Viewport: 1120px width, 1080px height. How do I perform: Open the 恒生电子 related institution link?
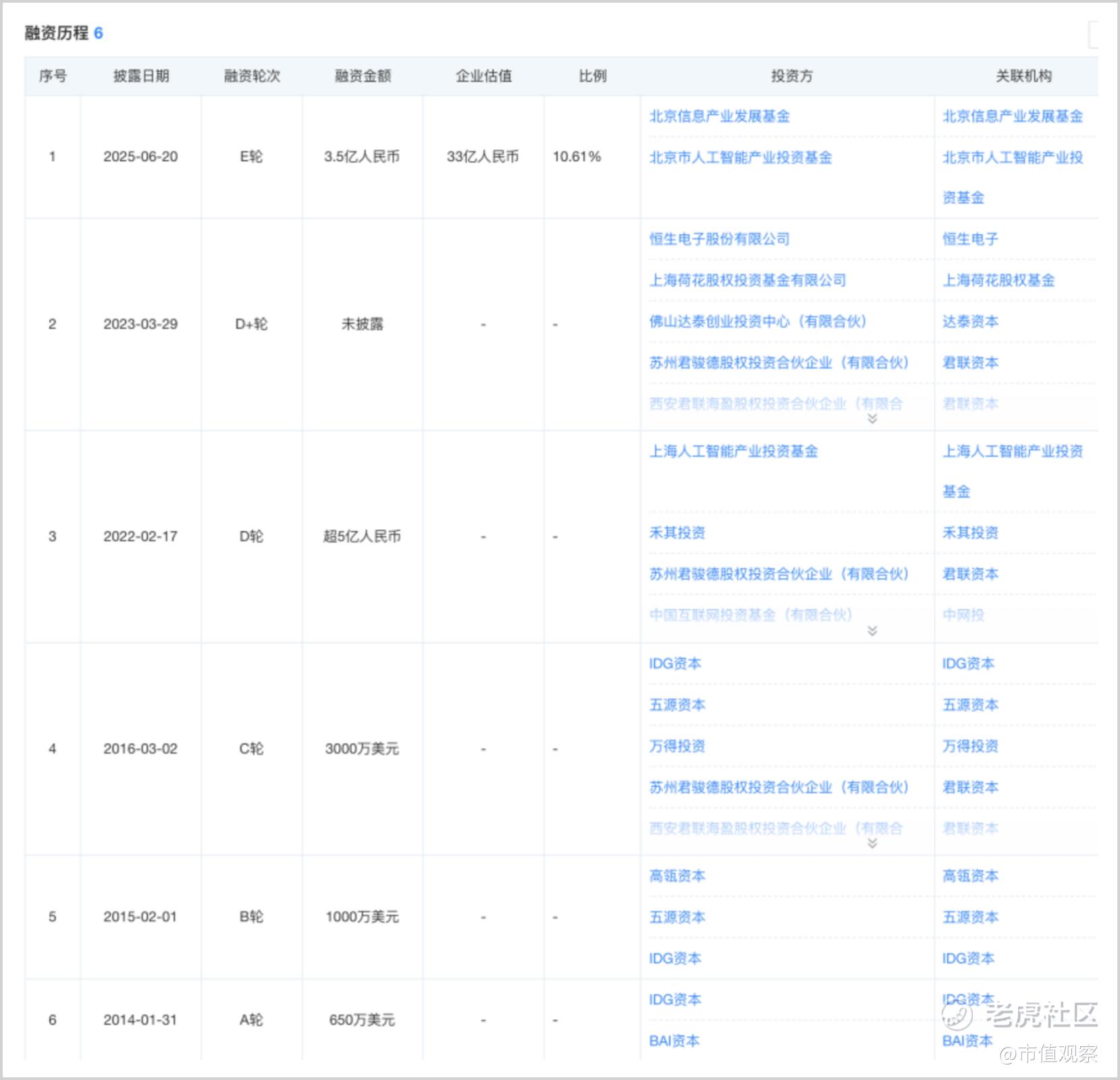tap(970, 239)
